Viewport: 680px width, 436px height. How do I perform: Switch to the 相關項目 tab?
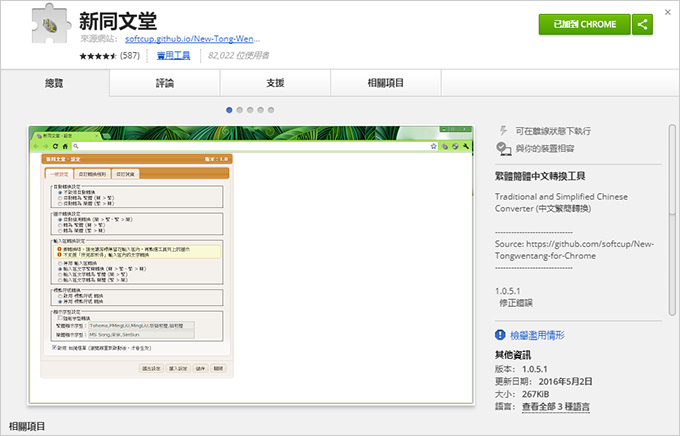pos(386,83)
